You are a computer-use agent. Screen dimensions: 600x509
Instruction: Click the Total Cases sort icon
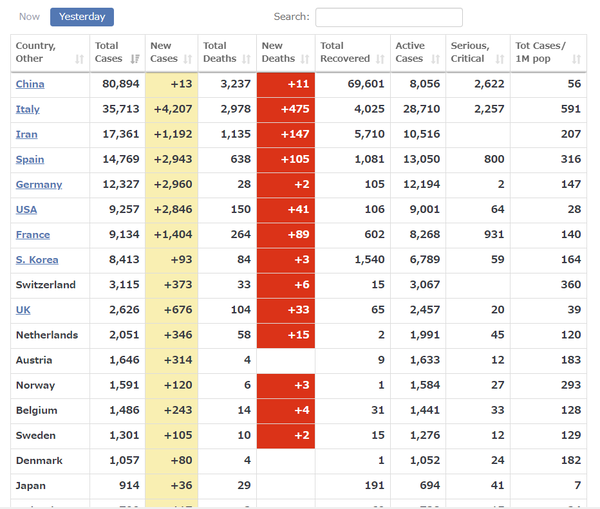tap(135, 60)
